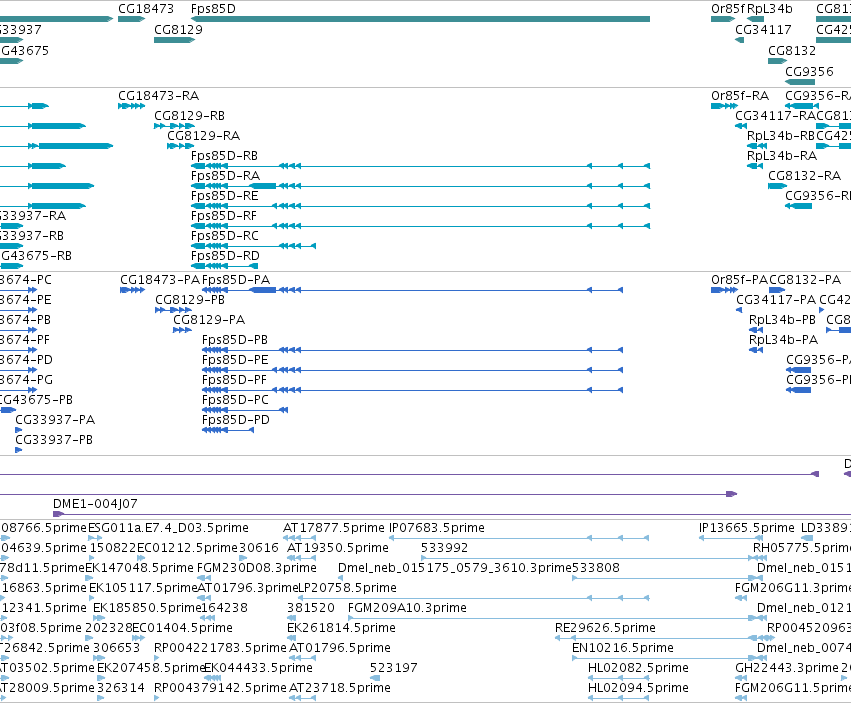Select the 533992 EST label
851x703 pixels.
click(444, 548)
